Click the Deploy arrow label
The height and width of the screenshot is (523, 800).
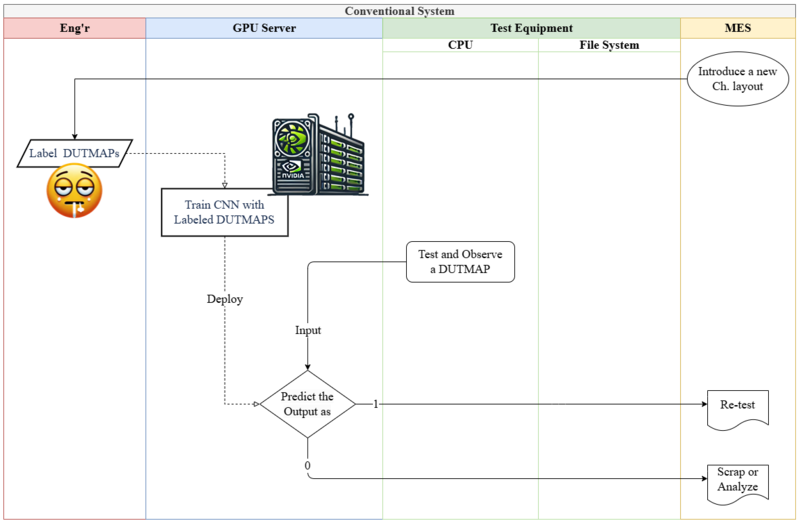pos(224,299)
